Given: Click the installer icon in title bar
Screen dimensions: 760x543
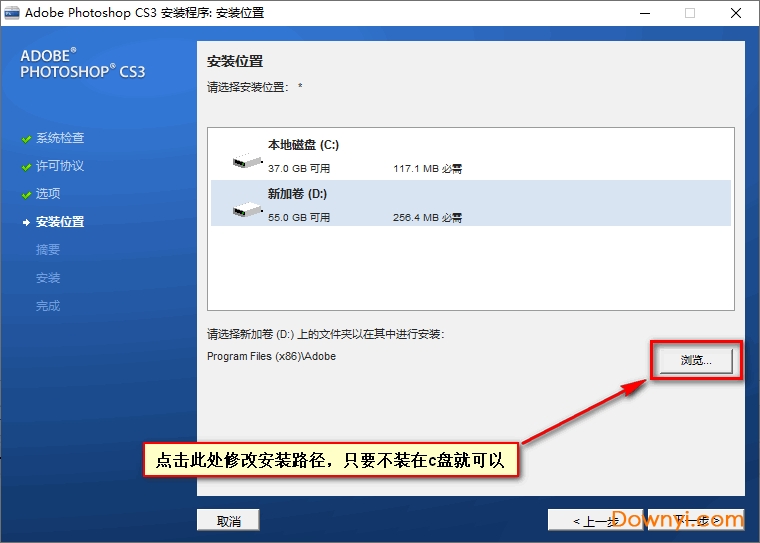Looking at the screenshot, I should pos(12,13).
